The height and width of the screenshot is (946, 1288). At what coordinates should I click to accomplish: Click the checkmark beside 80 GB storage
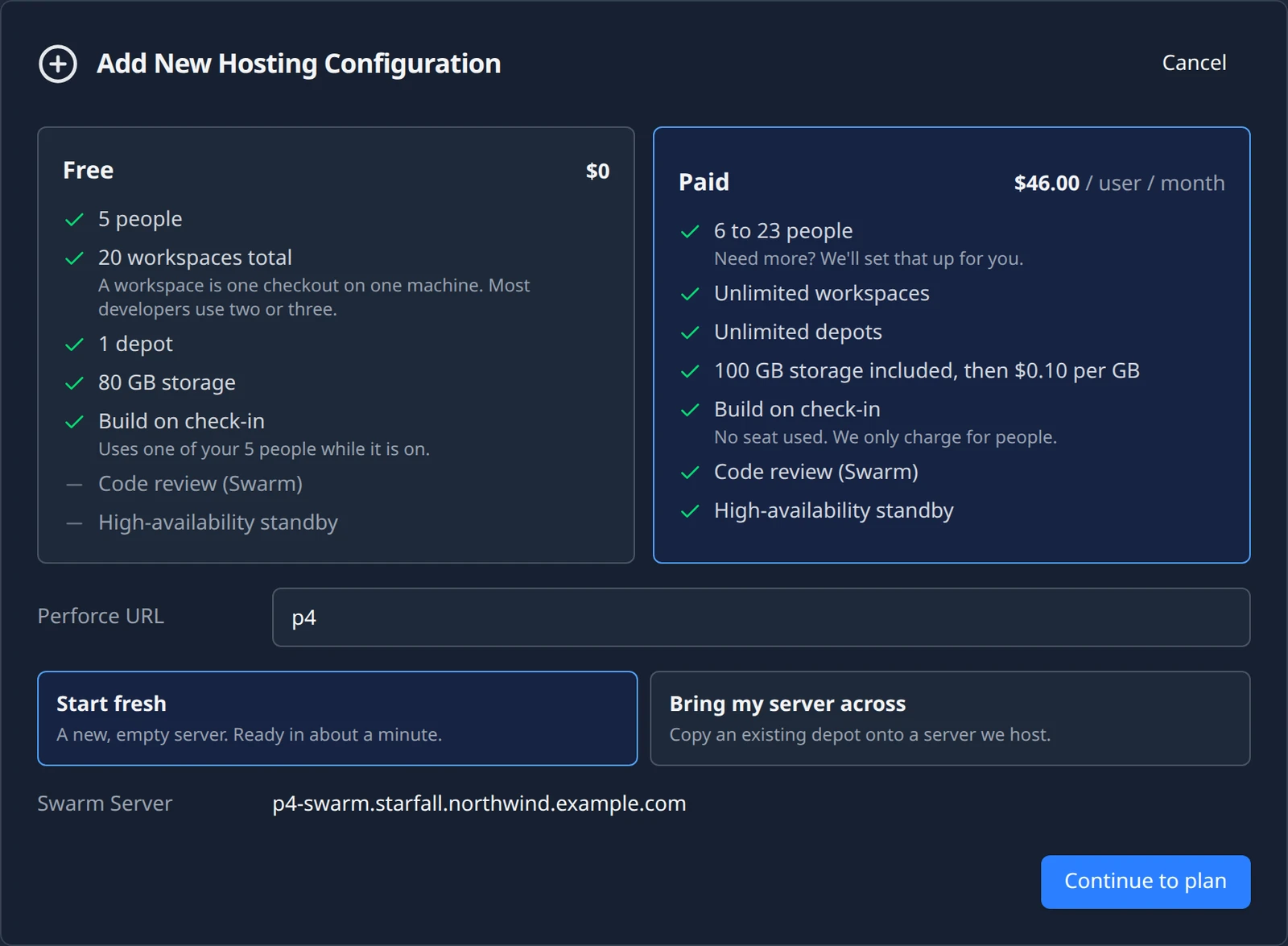pos(74,383)
